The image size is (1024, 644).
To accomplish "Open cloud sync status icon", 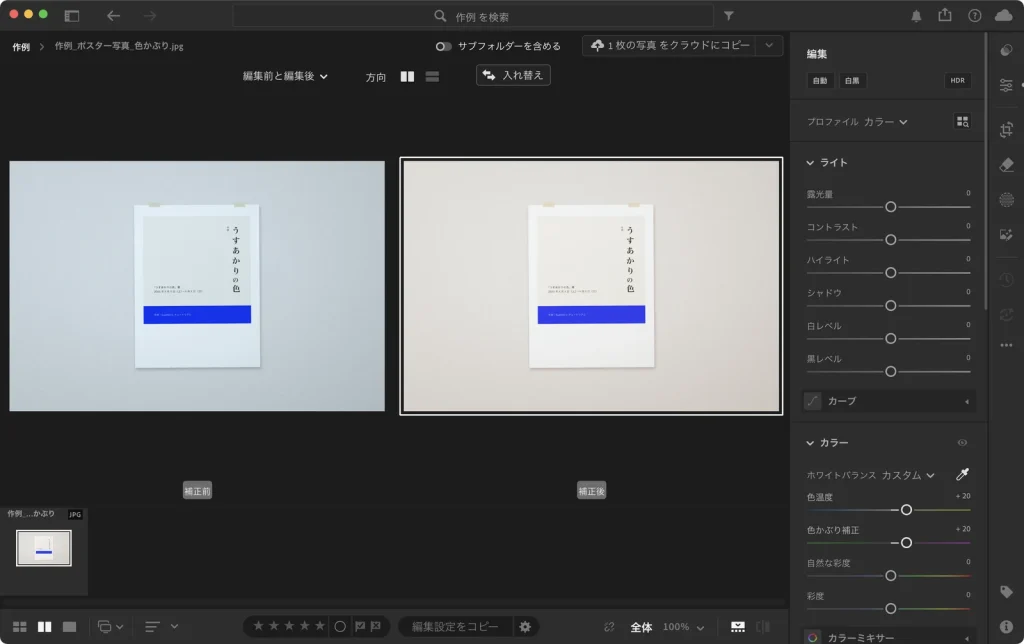I will click(x=1004, y=16).
